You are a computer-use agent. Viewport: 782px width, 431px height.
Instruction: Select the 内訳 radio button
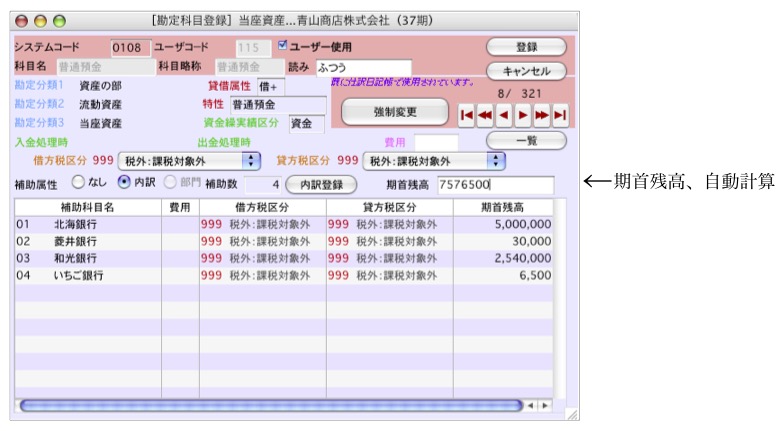(x=124, y=184)
